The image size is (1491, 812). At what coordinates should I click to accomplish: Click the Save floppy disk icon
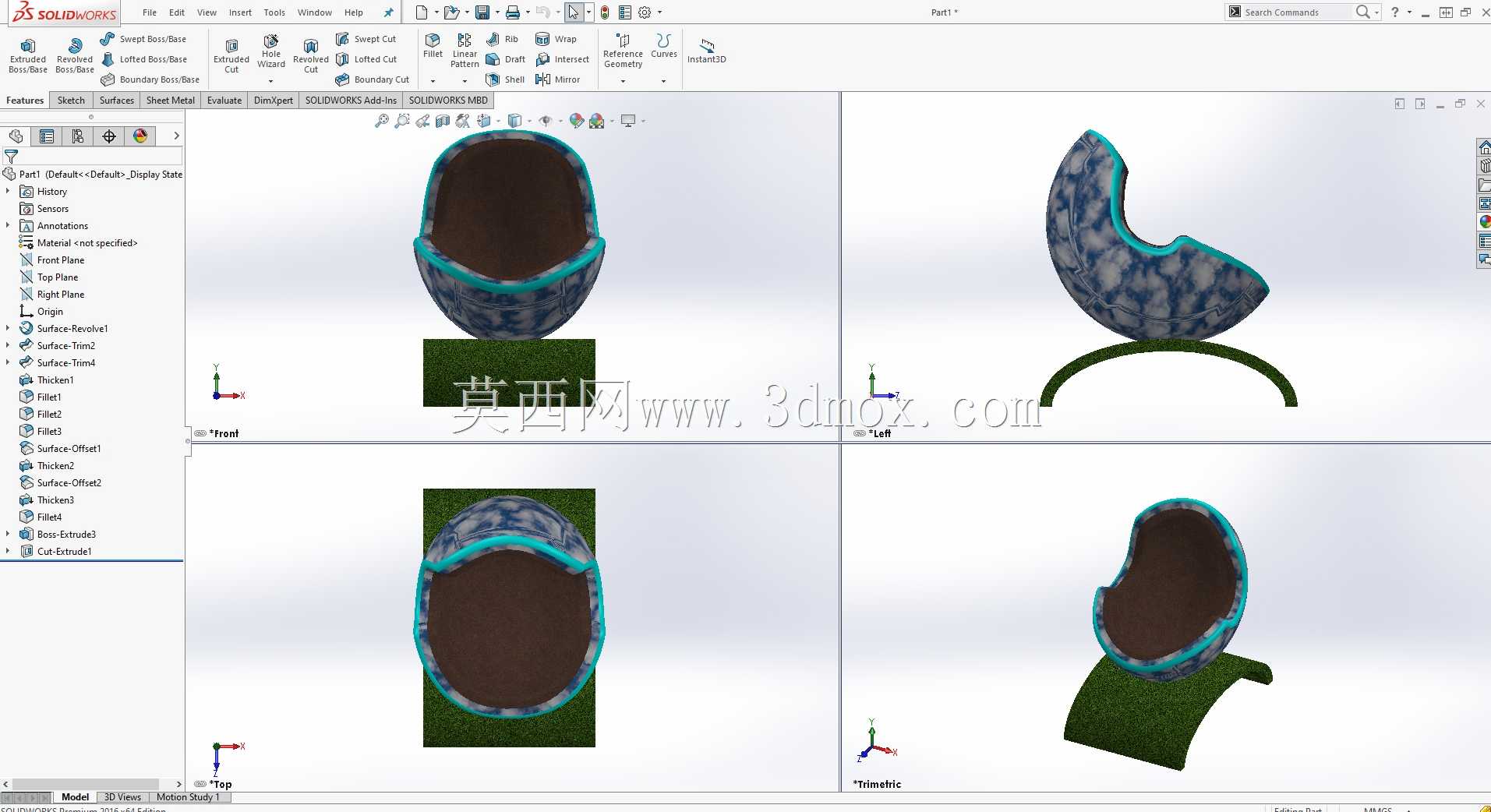(x=482, y=12)
